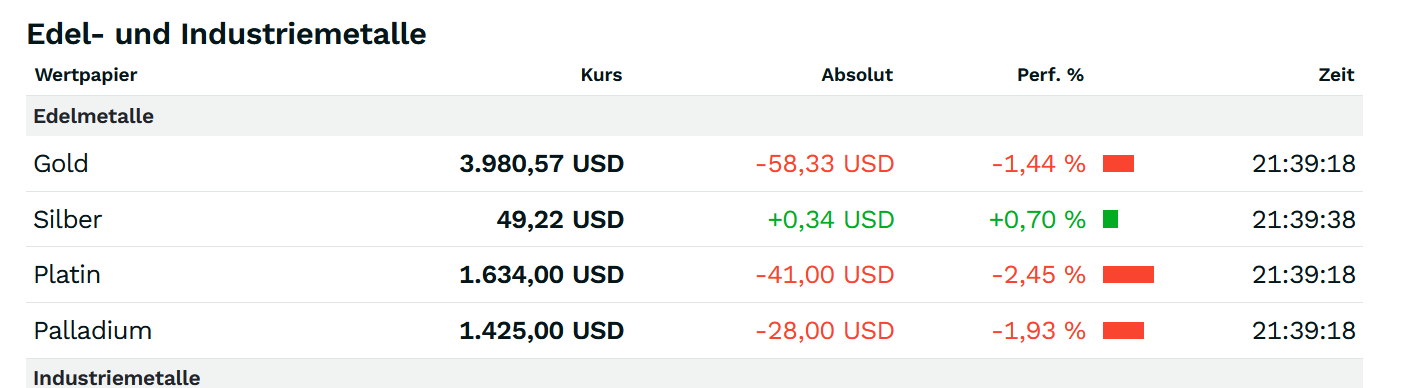This screenshot has height=388, width=1409.
Task: Select the Industriemetalle section header row
Action: pos(694,374)
